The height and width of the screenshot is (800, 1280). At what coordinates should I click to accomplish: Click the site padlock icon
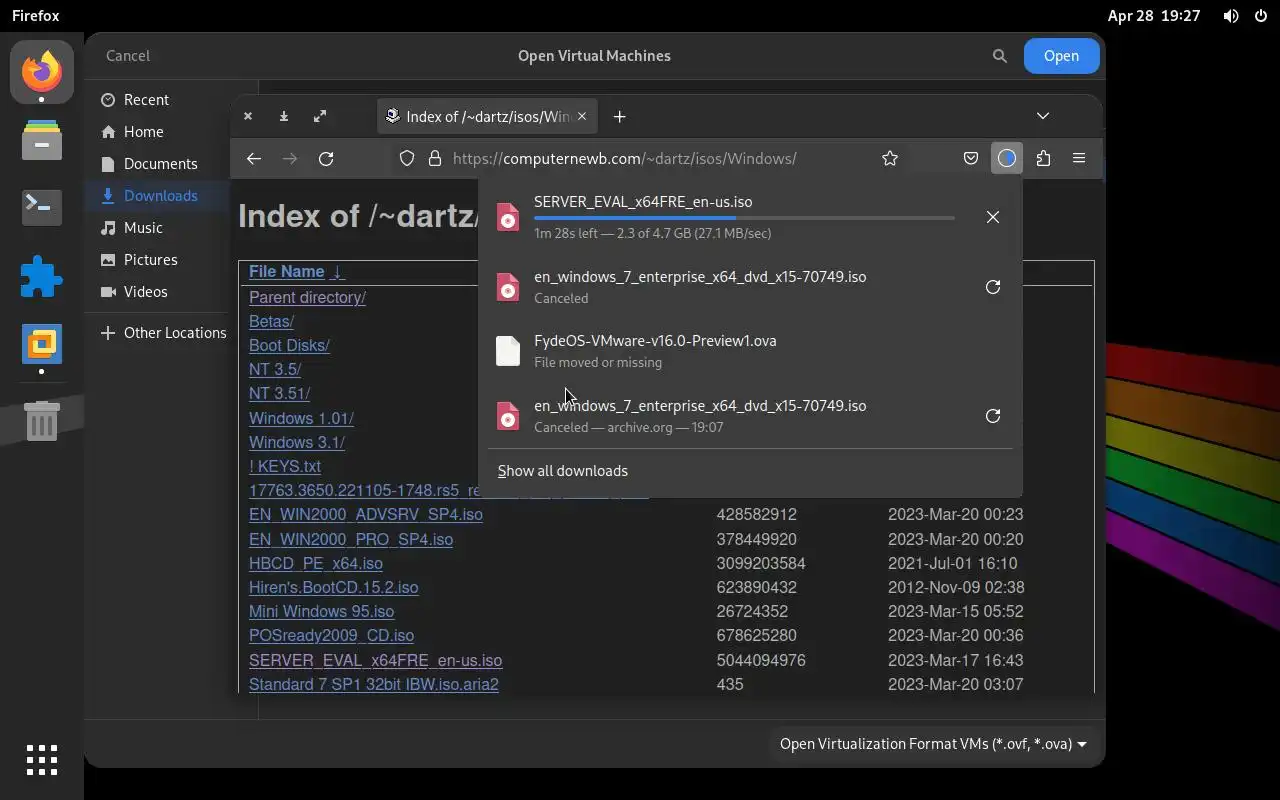tap(434, 158)
